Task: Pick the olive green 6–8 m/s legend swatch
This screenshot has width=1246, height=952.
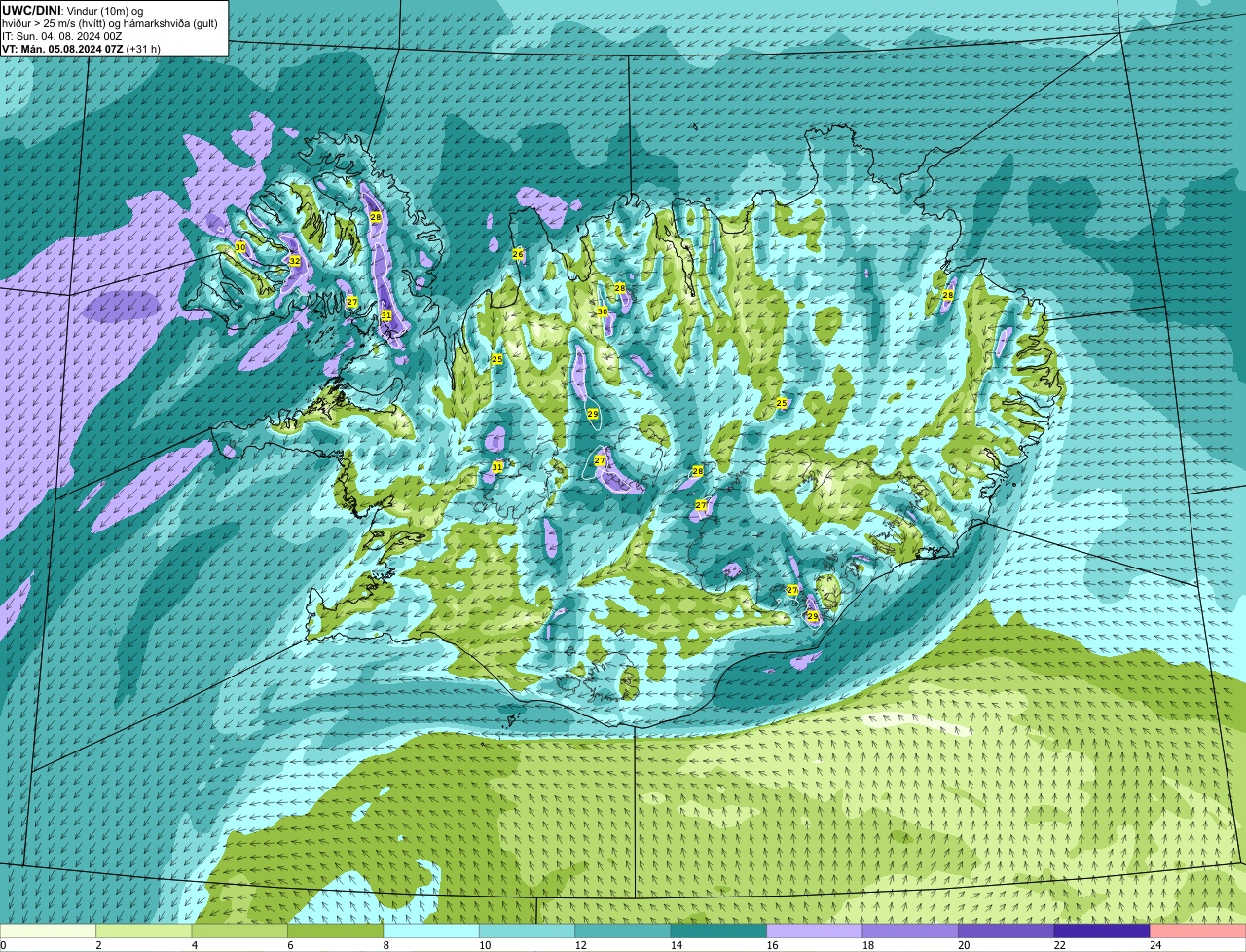Action: [x=336, y=931]
